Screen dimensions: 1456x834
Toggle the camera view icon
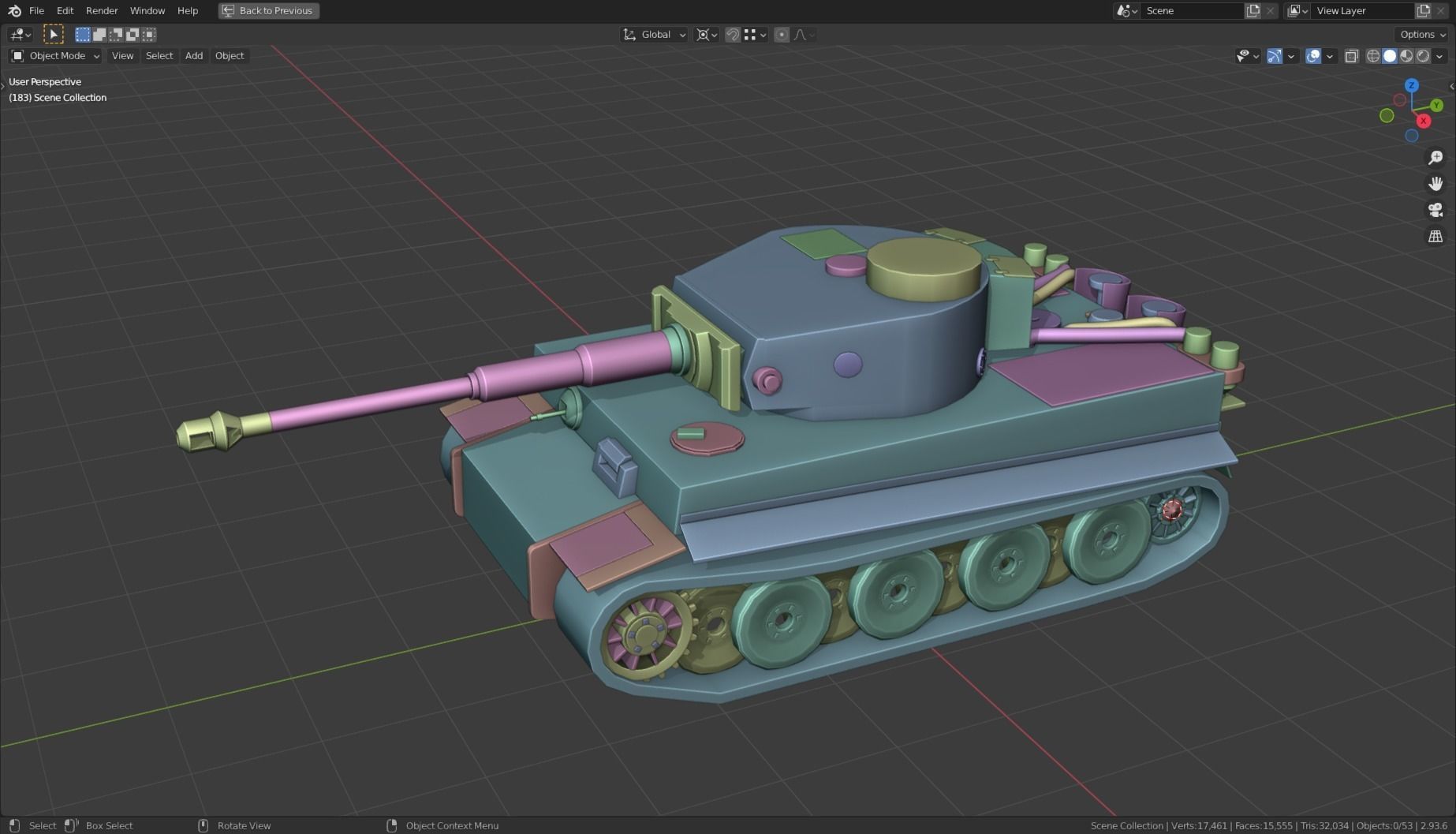point(1435,210)
